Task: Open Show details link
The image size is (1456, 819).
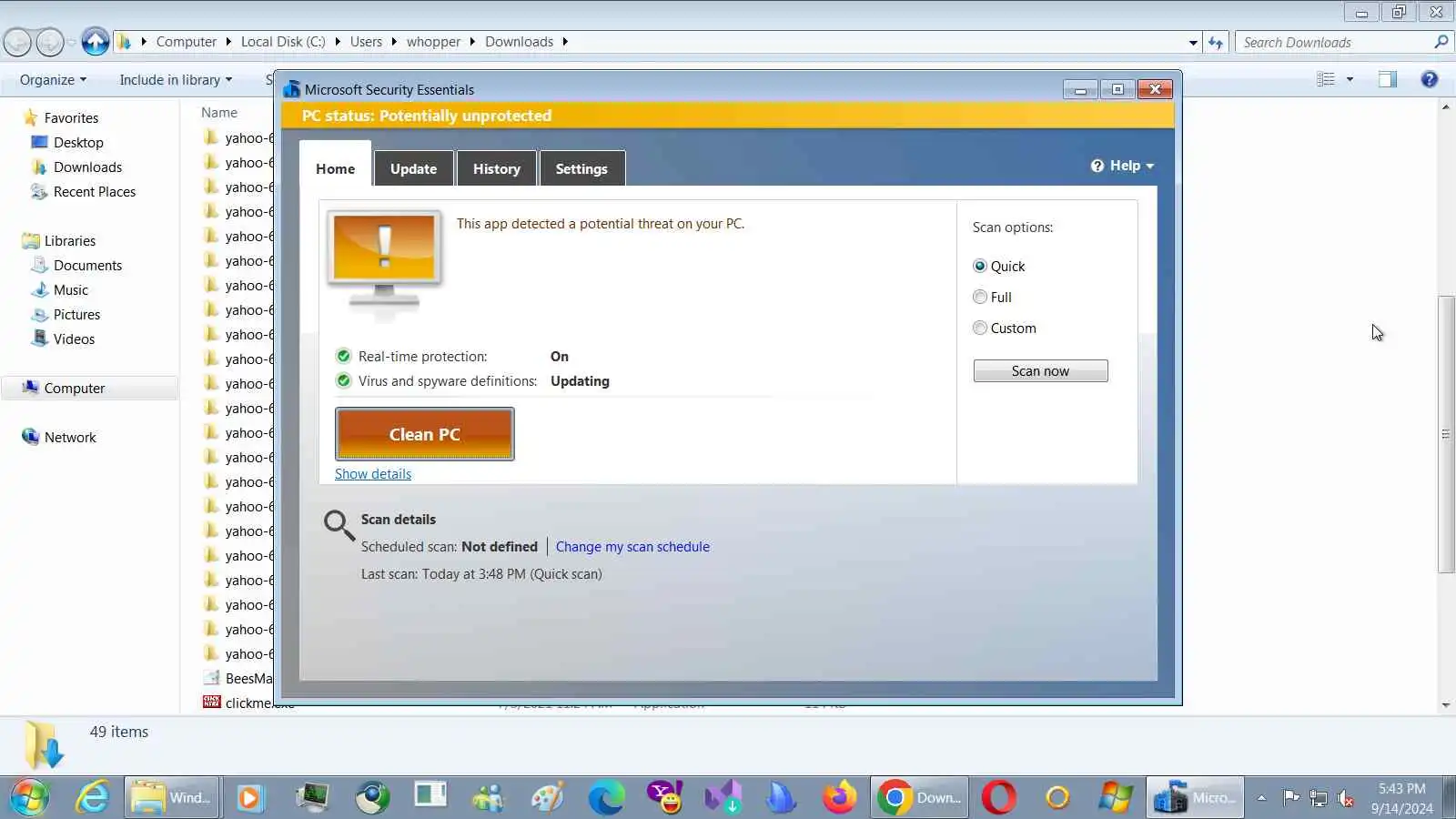Action: 372,473
